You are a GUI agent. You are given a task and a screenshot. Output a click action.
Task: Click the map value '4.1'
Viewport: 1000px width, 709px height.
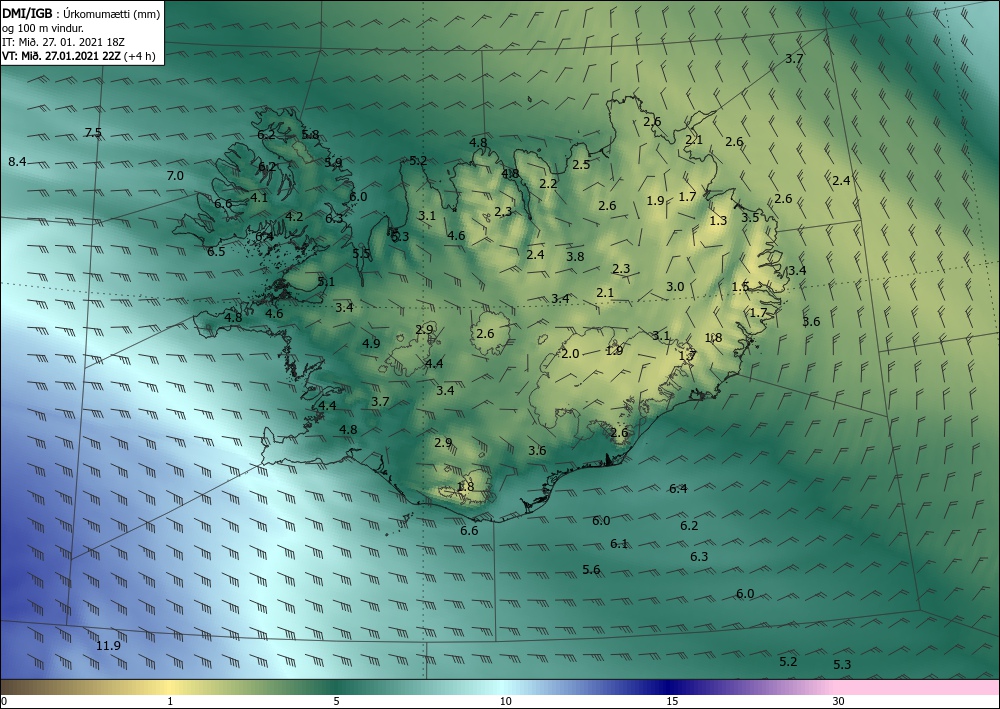tap(259, 198)
